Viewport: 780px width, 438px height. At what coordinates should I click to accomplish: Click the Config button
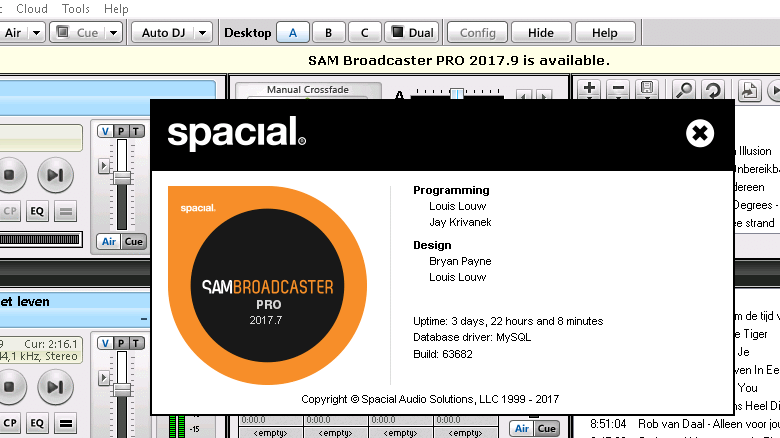coord(478,33)
